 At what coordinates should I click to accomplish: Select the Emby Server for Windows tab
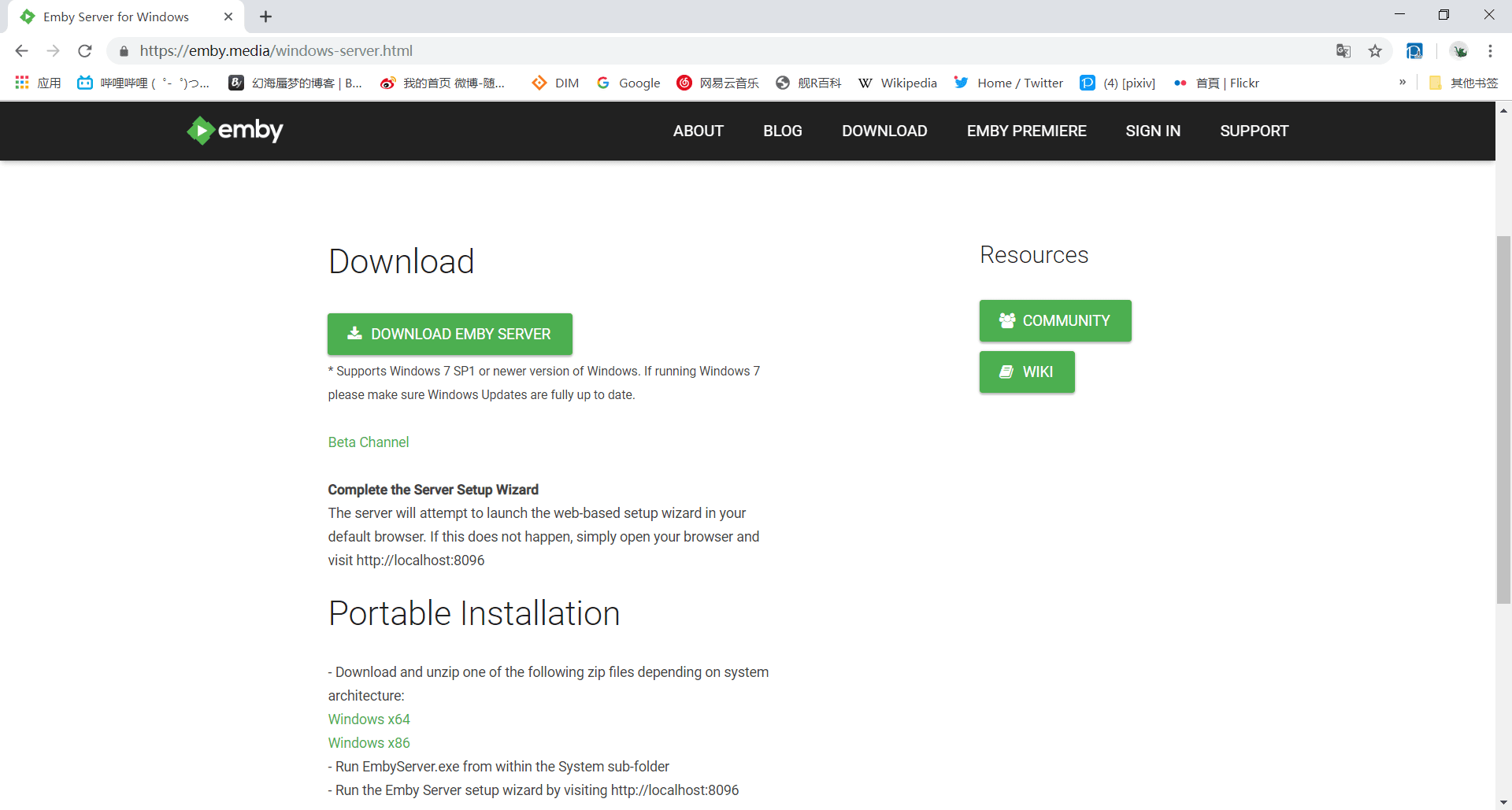(x=126, y=17)
